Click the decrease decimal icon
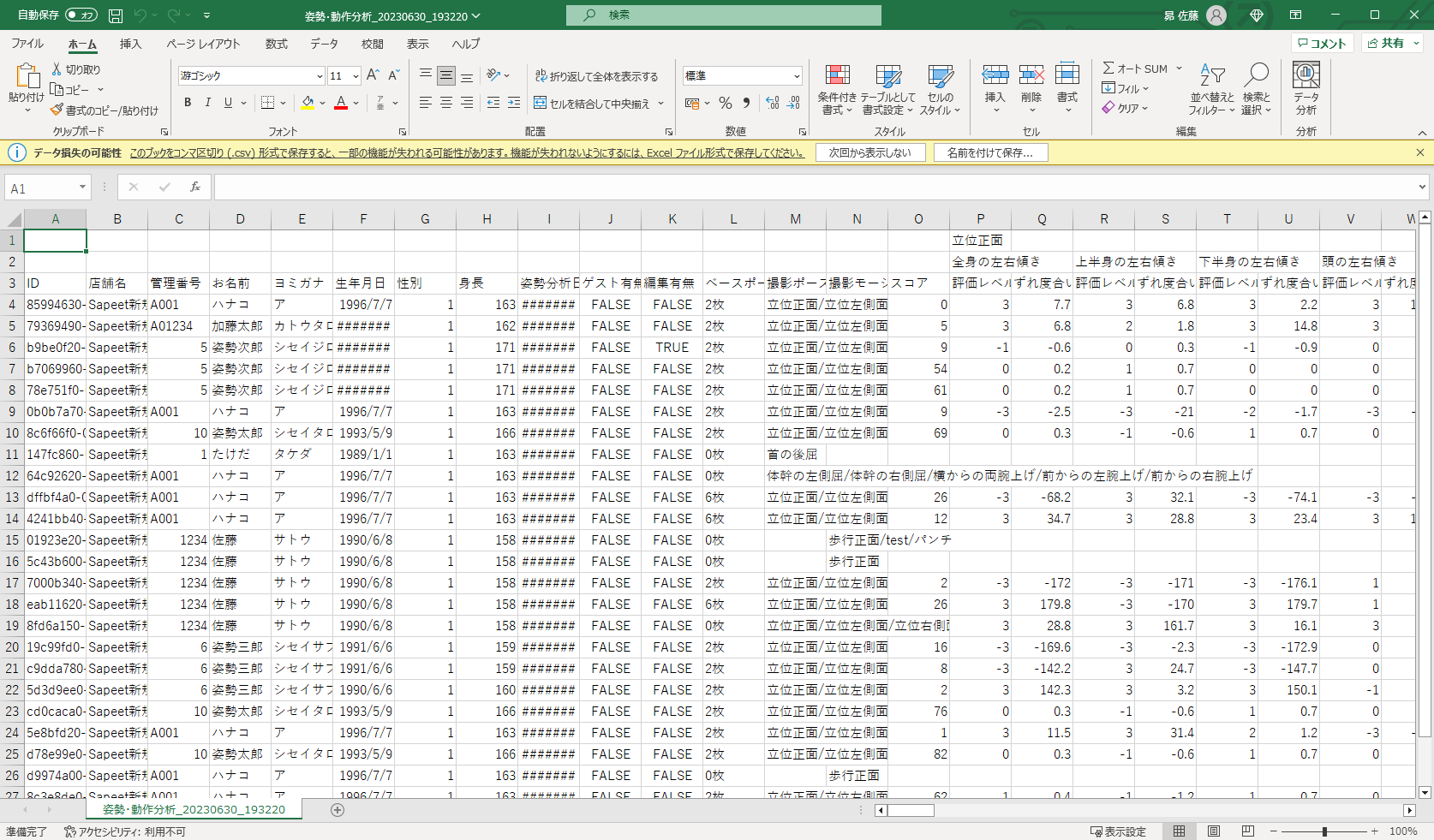This screenshot has height=840, width=1434. coord(794,103)
